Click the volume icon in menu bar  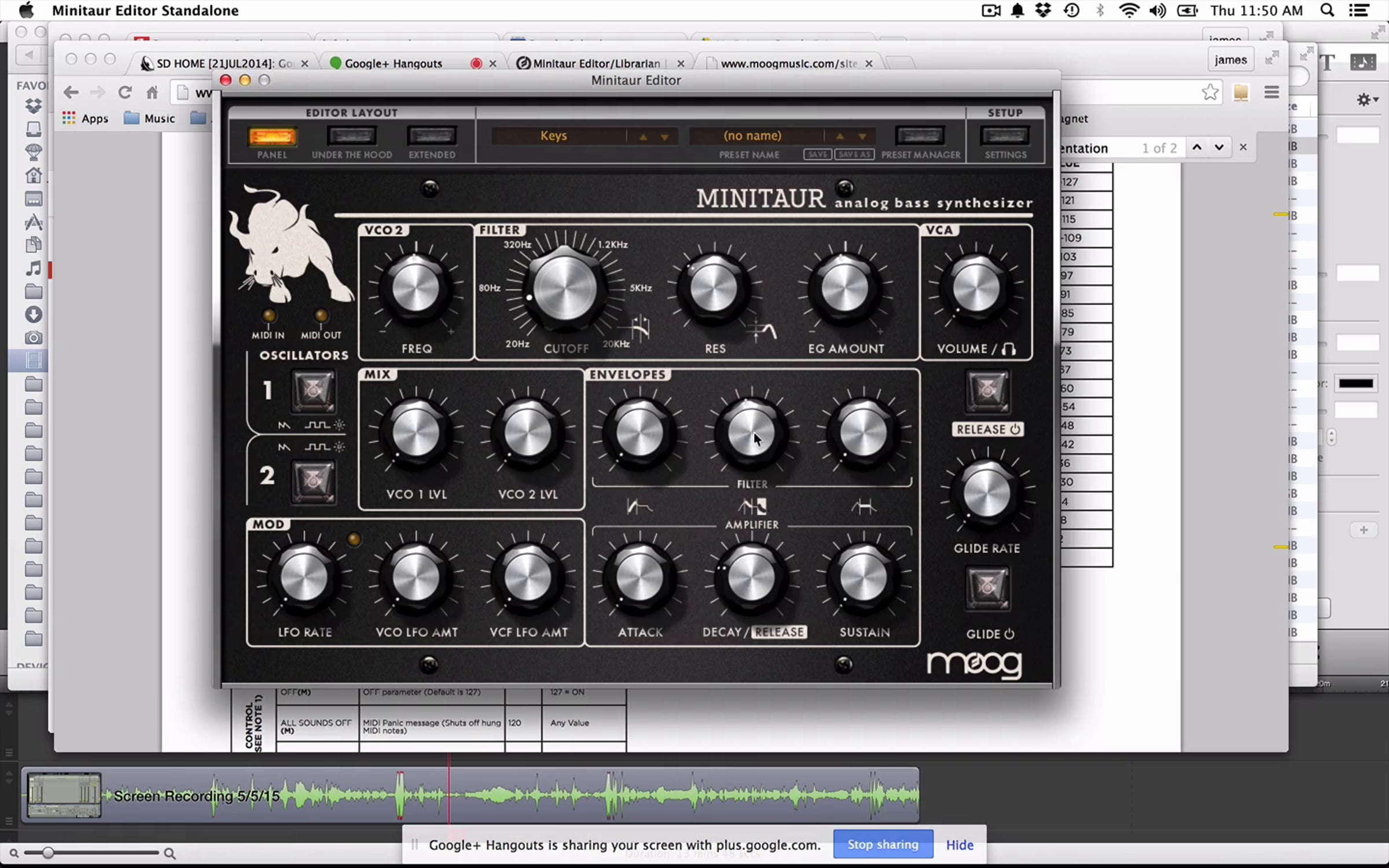pos(1157,10)
